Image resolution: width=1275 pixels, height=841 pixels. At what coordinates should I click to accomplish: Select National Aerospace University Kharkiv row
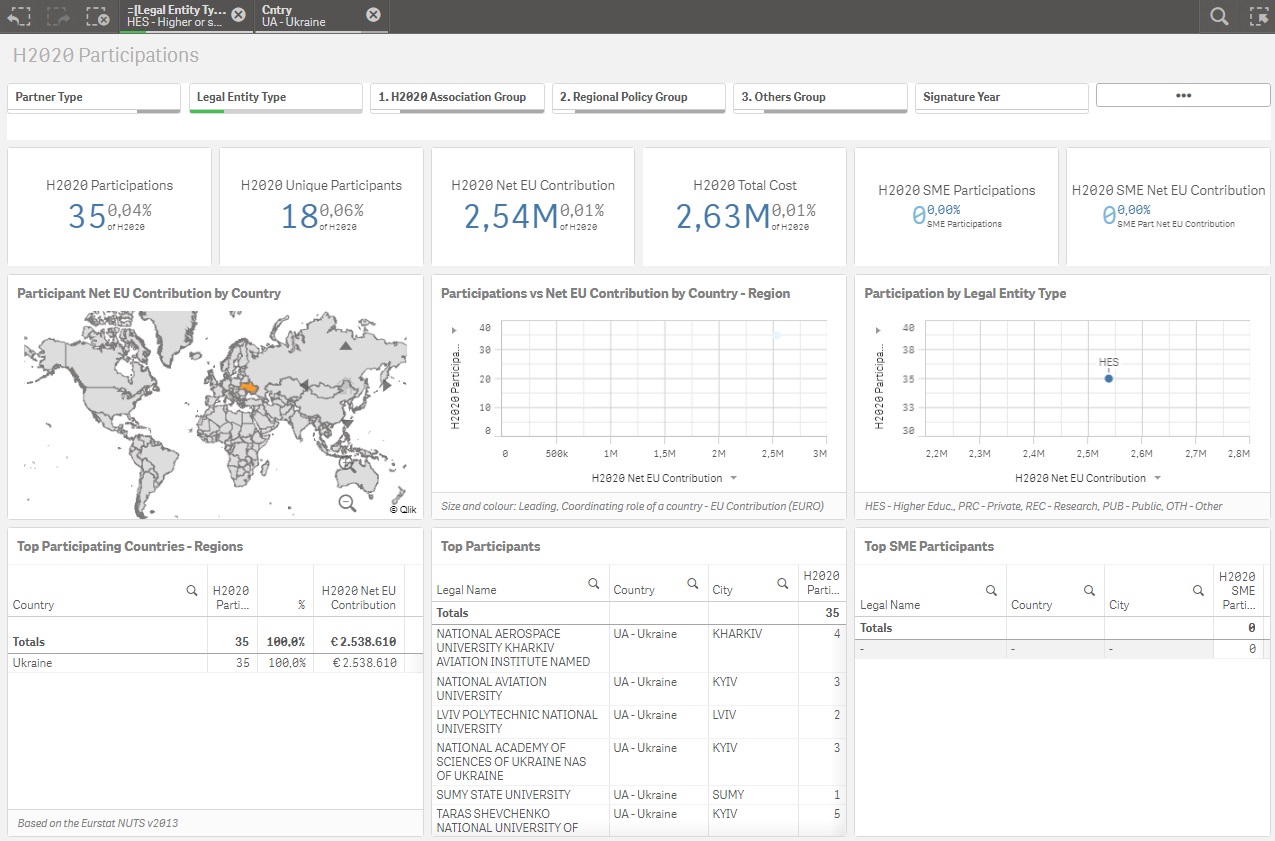[639, 648]
